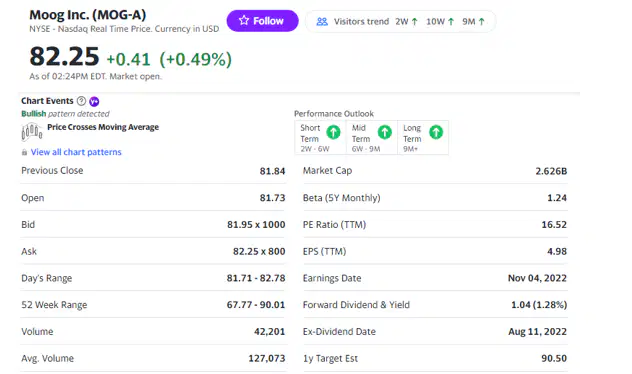Image resolution: width=632 pixels, height=374 pixels.
Task: Click the Moog Inc. (MOG-A) title
Action: click(x=88, y=15)
